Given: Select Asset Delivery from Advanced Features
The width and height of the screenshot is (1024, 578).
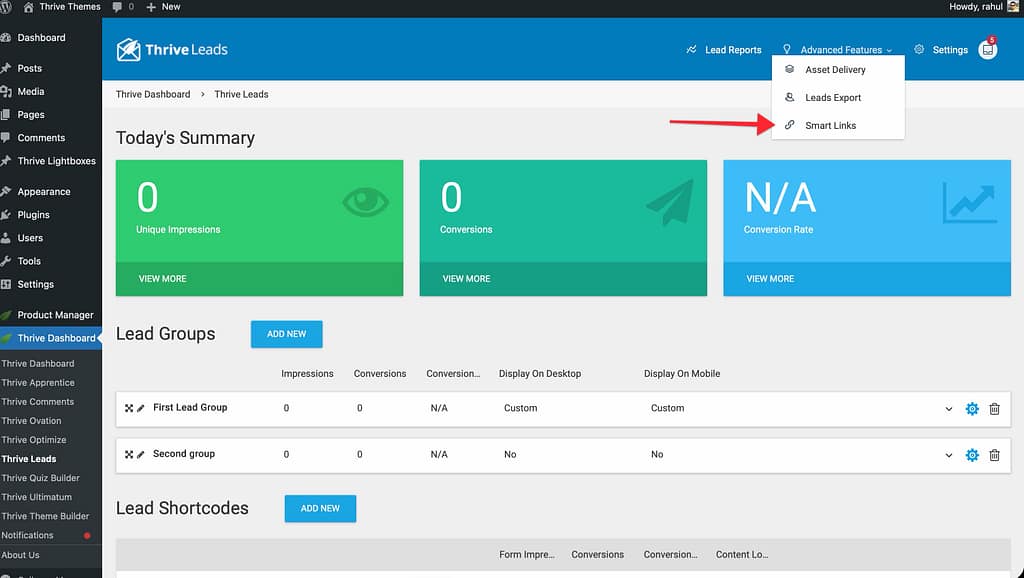Looking at the screenshot, I should [x=835, y=70].
